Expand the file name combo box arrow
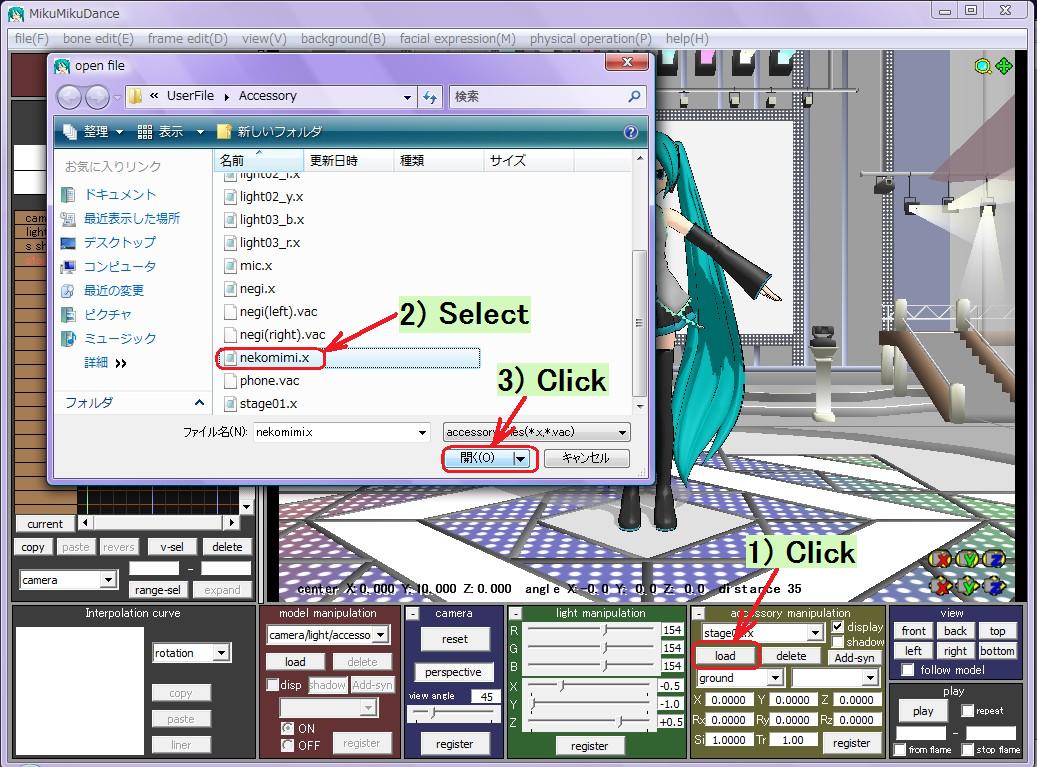1037x767 pixels. pyautogui.click(x=422, y=432)
